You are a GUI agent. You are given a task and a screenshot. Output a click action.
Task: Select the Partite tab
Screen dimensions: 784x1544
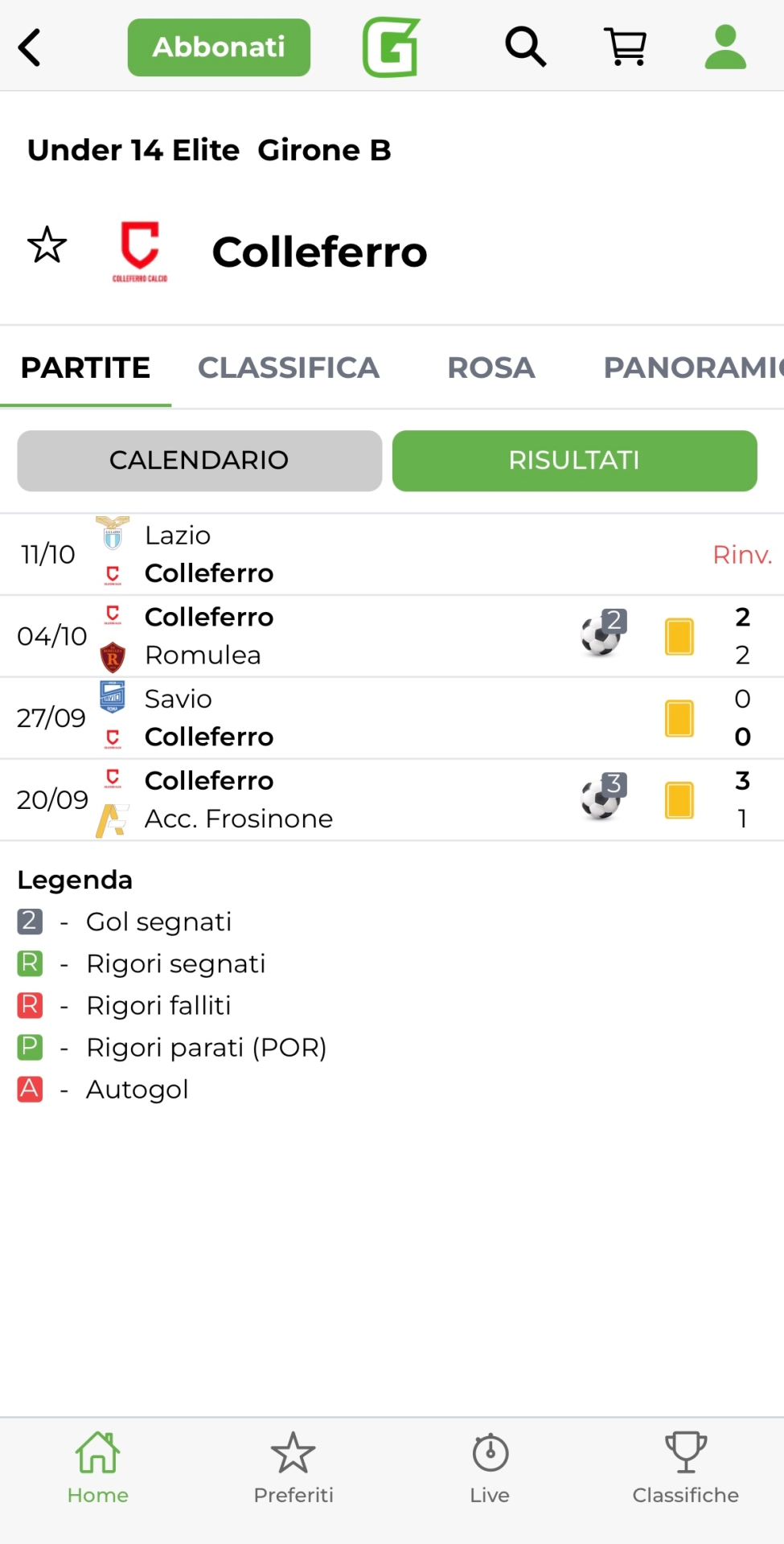coord(85,368)
